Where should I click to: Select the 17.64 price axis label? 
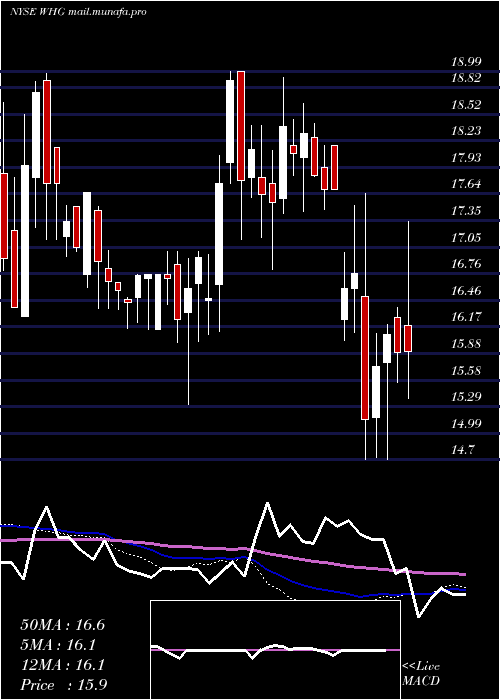pyautogui.click(x=466, y=184)
